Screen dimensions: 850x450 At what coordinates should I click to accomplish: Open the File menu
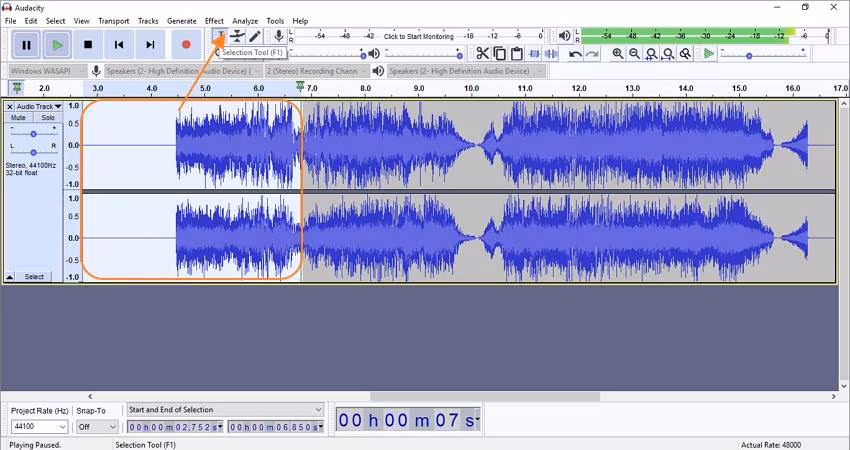pyautogui.click(x=10, y=21)
